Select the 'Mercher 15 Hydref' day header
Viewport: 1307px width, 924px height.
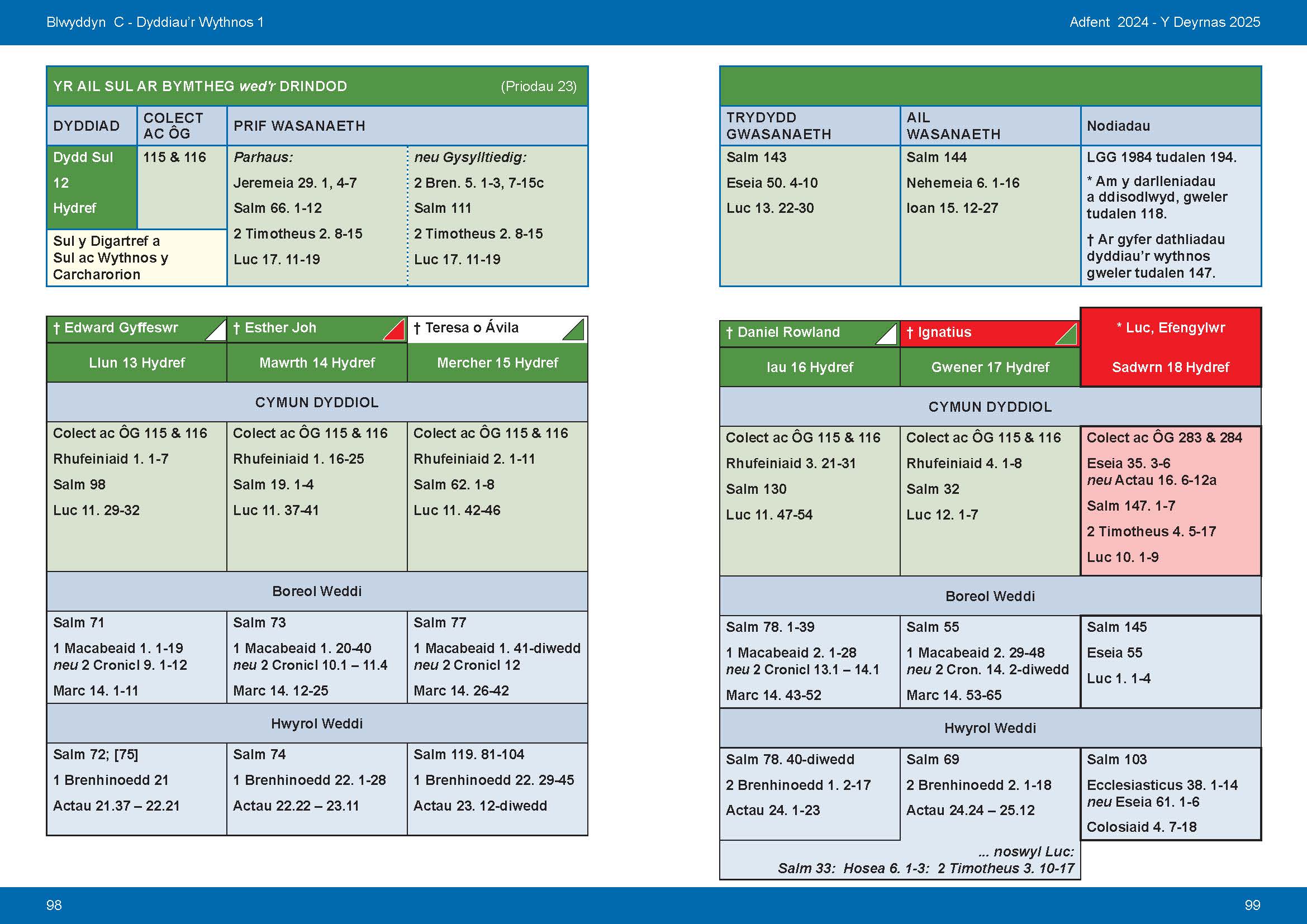(x=497, y=363)
